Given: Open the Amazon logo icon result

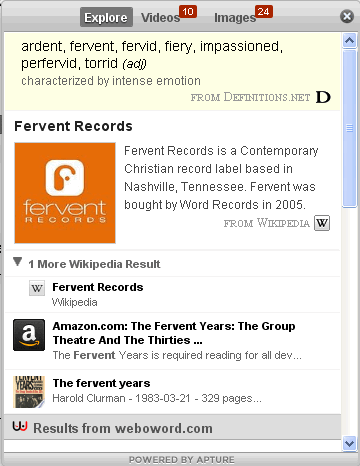Looking at the screenshot, I should [x=29, y=335].
